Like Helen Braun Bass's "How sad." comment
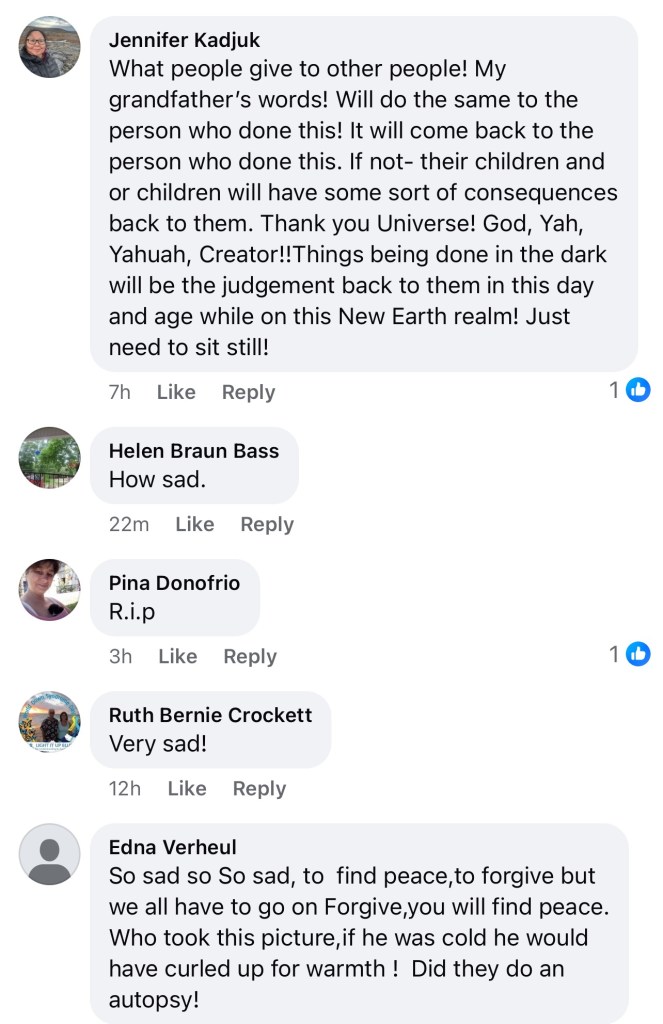The height and width of the screenshot is (1024, 663). click(194, 524)
